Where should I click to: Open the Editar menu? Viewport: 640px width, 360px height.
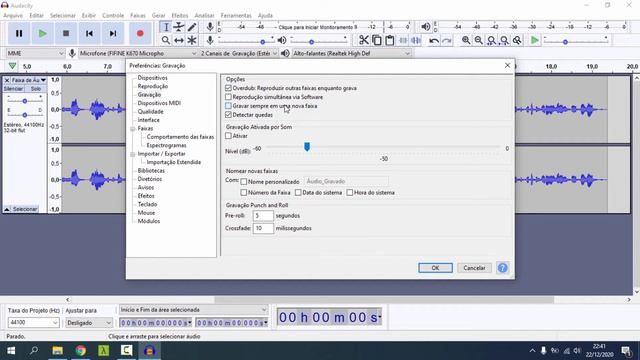(36, 16)
